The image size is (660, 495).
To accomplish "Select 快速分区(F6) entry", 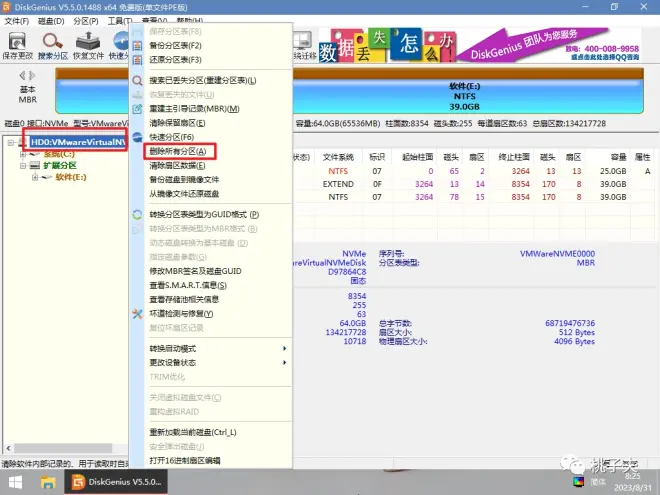I will [x=171, y=137].
